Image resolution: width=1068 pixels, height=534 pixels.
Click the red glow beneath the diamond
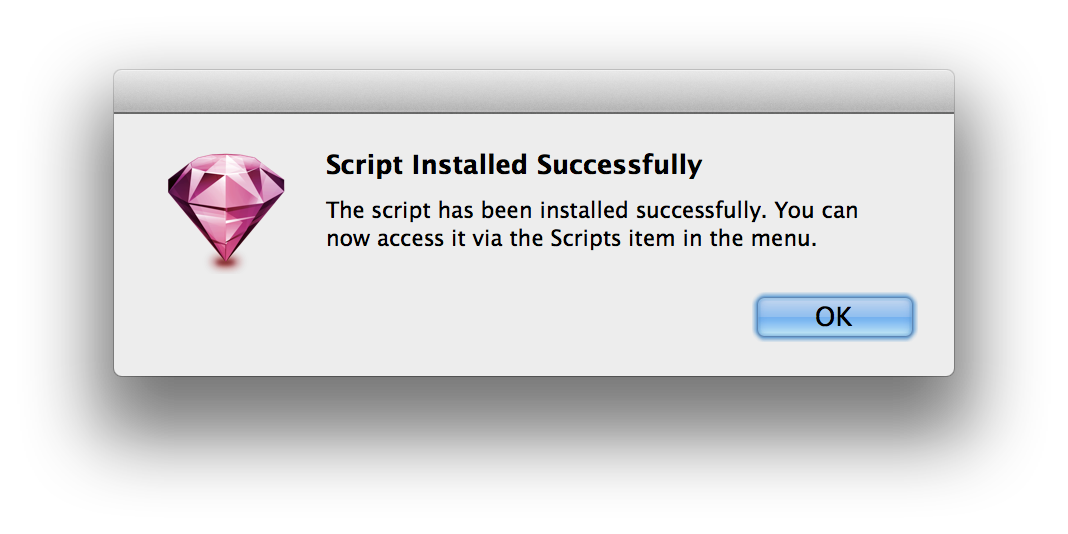225,262
